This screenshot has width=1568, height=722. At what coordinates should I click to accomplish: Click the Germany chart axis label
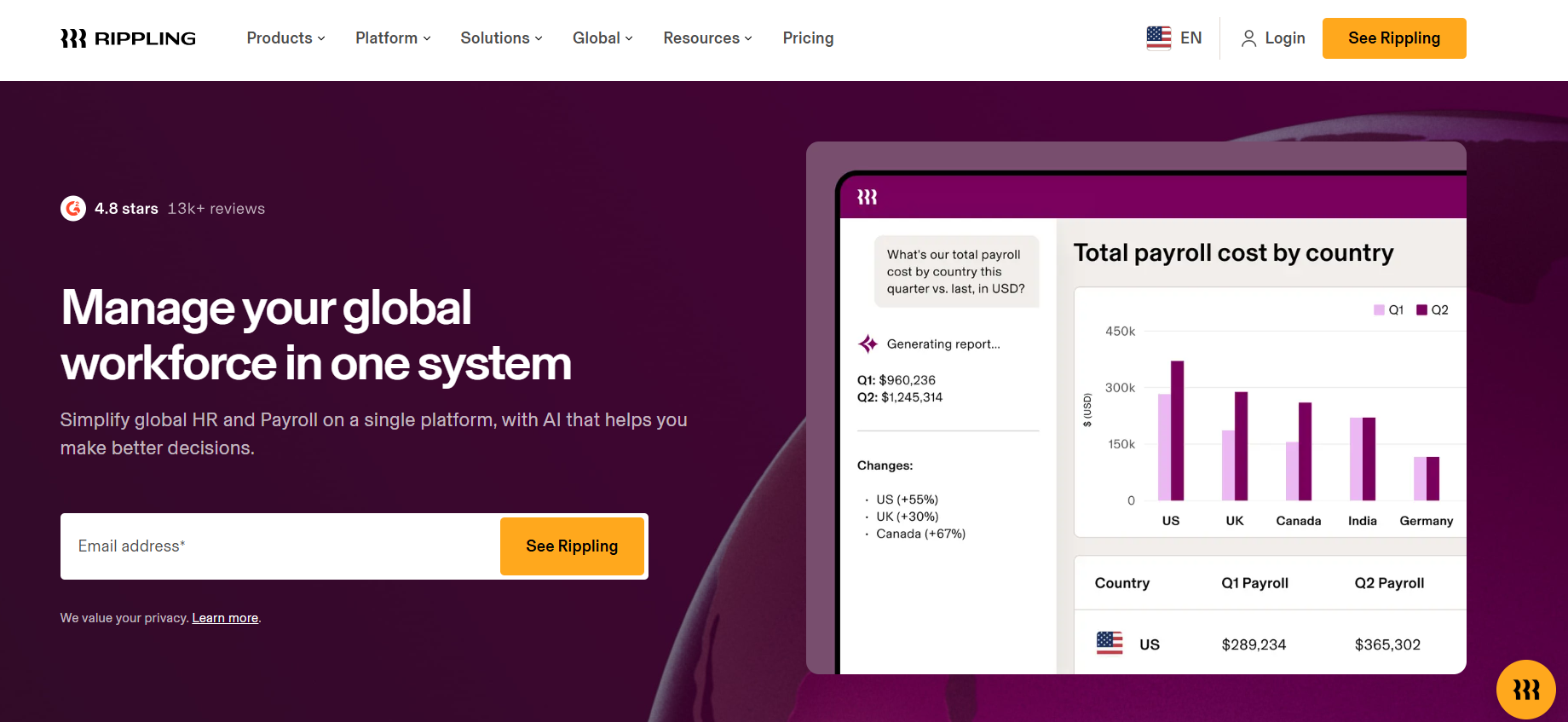point(1426,521)
